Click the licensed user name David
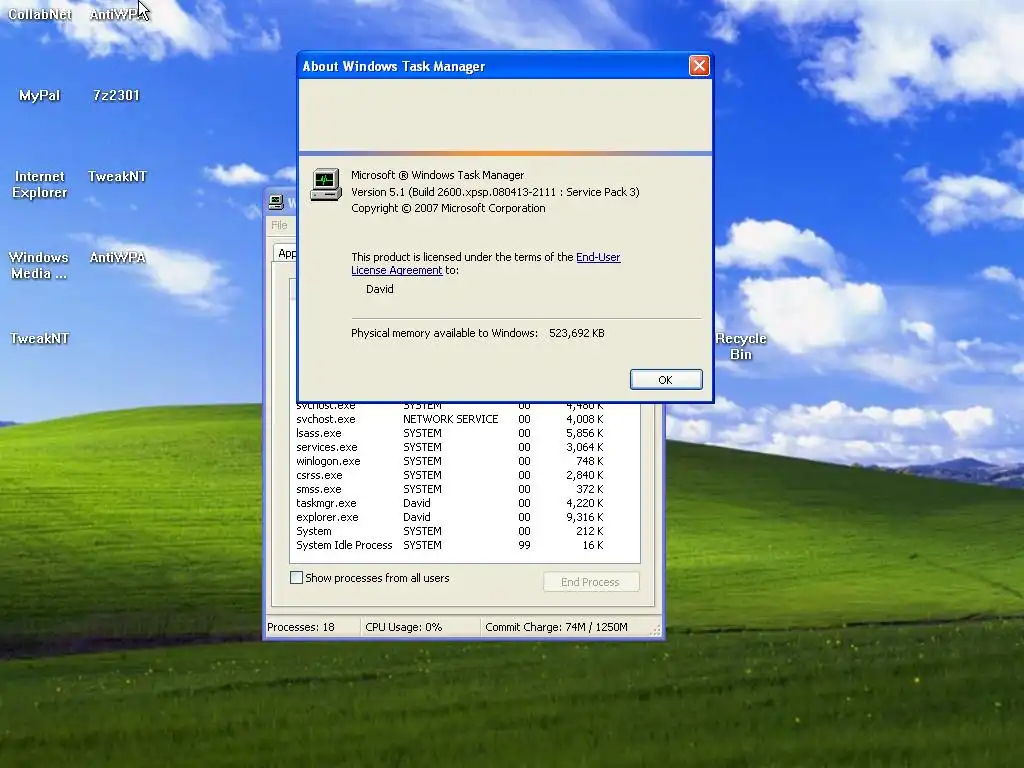1024x768 pixels. tap(379, 289)
